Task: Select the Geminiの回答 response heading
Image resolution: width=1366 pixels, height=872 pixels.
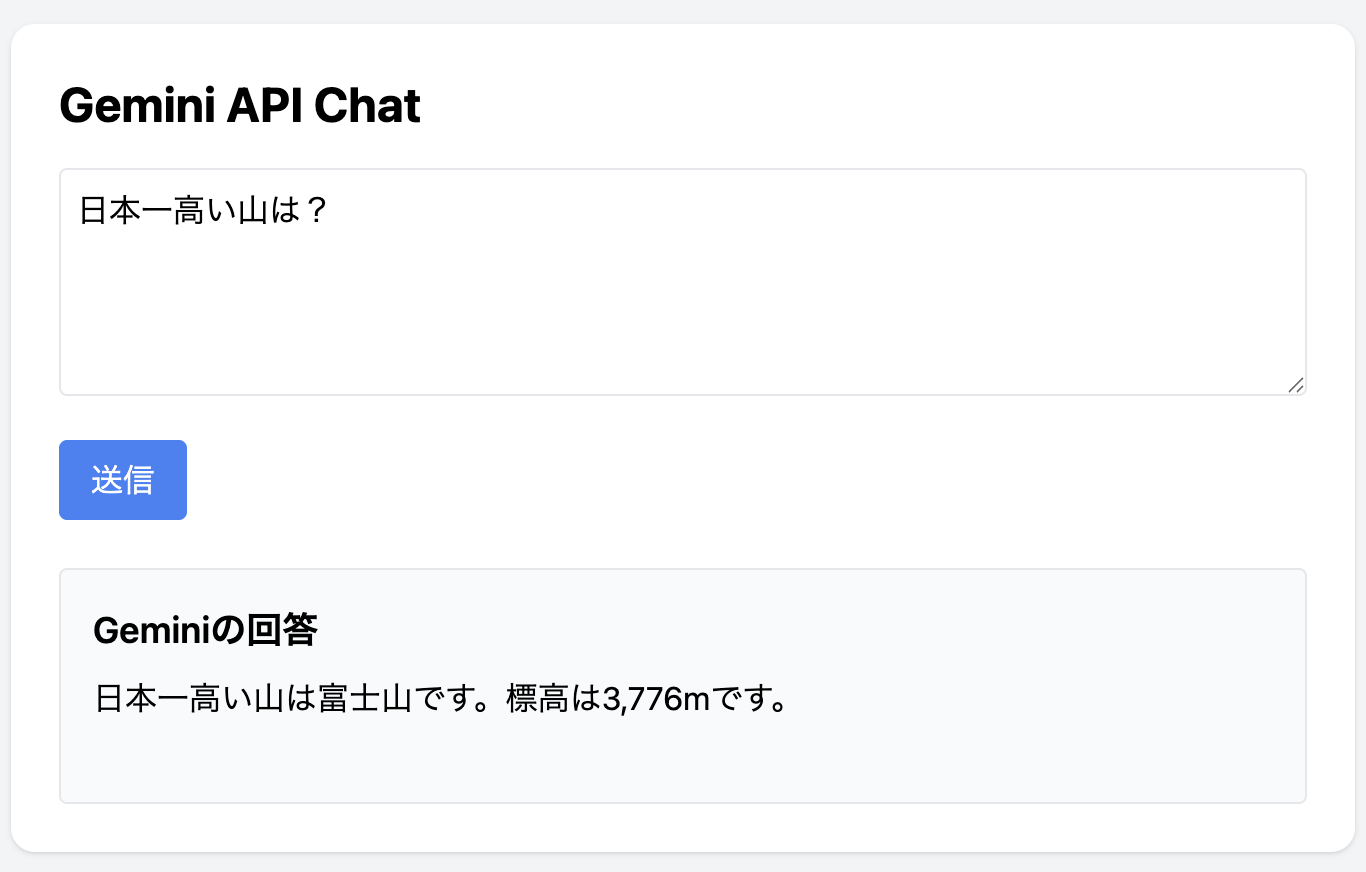Action: coord(205,630)
